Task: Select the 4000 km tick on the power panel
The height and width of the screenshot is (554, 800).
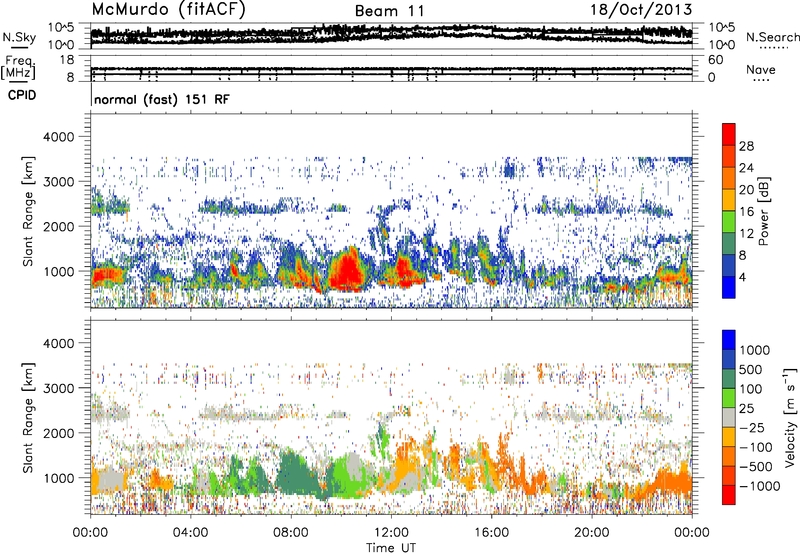Action: (58, 137)
